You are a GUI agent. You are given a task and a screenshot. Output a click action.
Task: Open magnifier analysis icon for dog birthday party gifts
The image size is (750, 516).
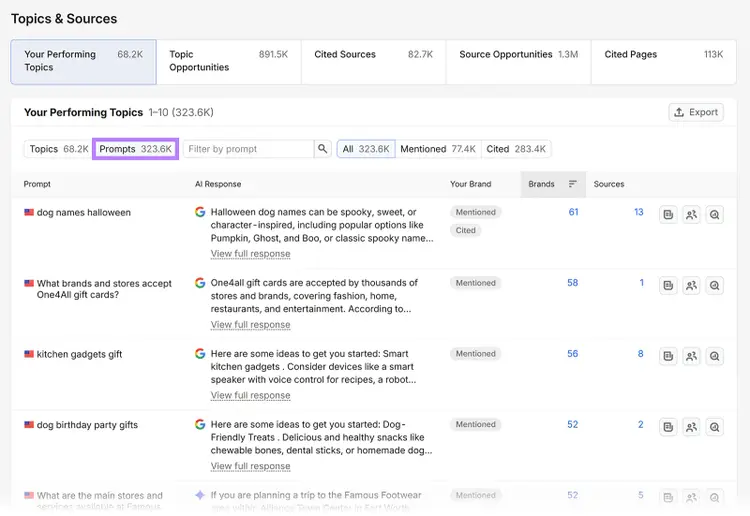[x=715, y=427]
